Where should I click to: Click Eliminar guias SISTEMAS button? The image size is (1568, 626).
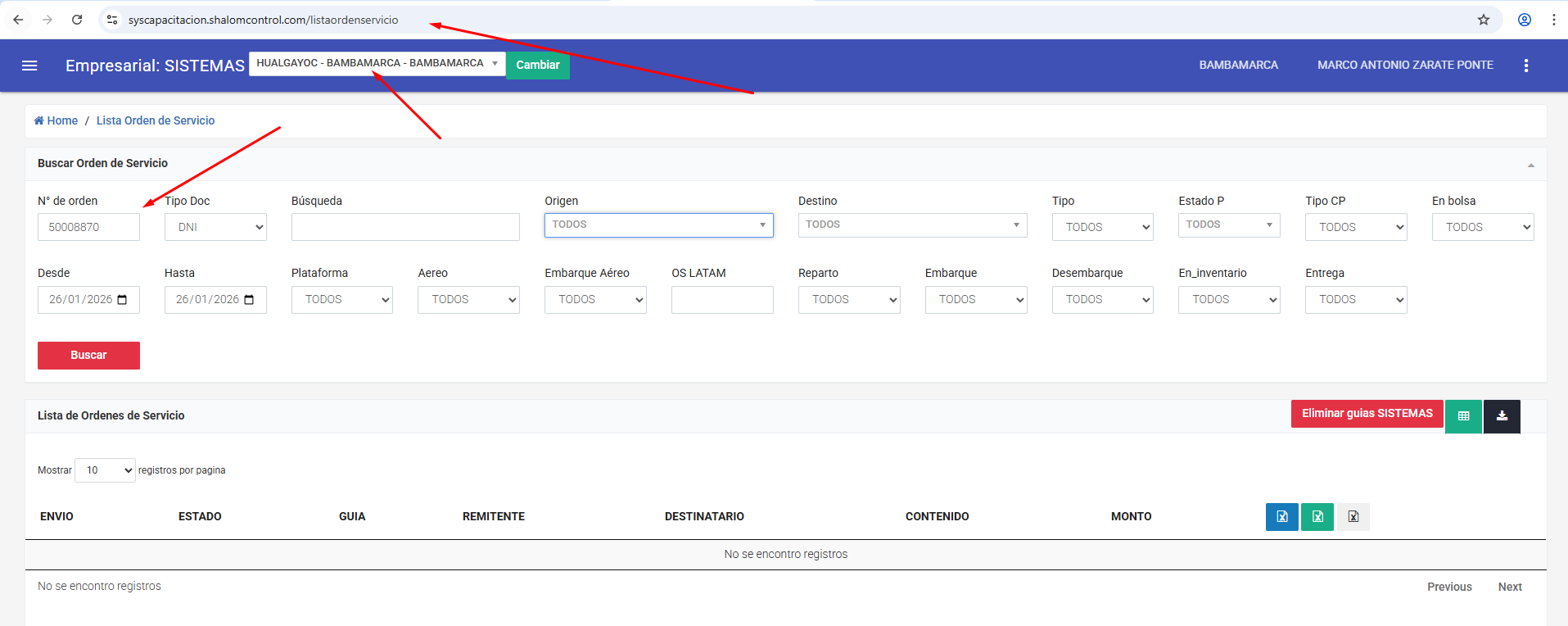point(1367,414)
